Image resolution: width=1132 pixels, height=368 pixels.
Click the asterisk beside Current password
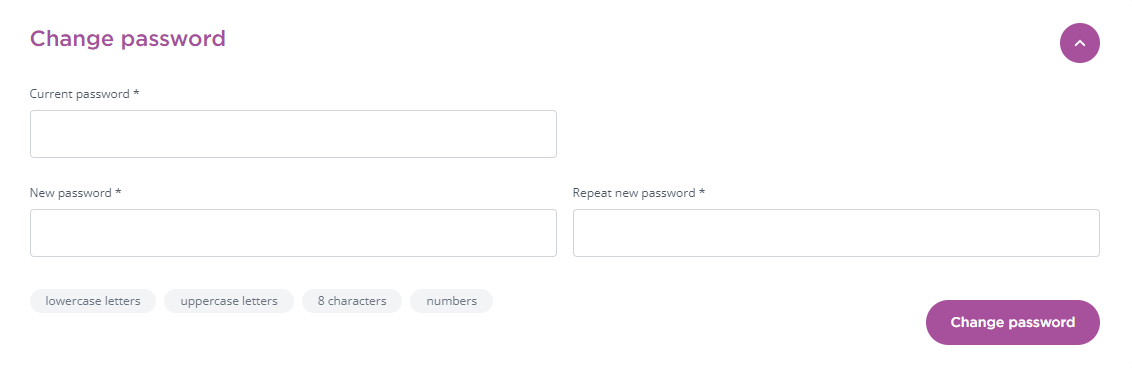[136, 93]
